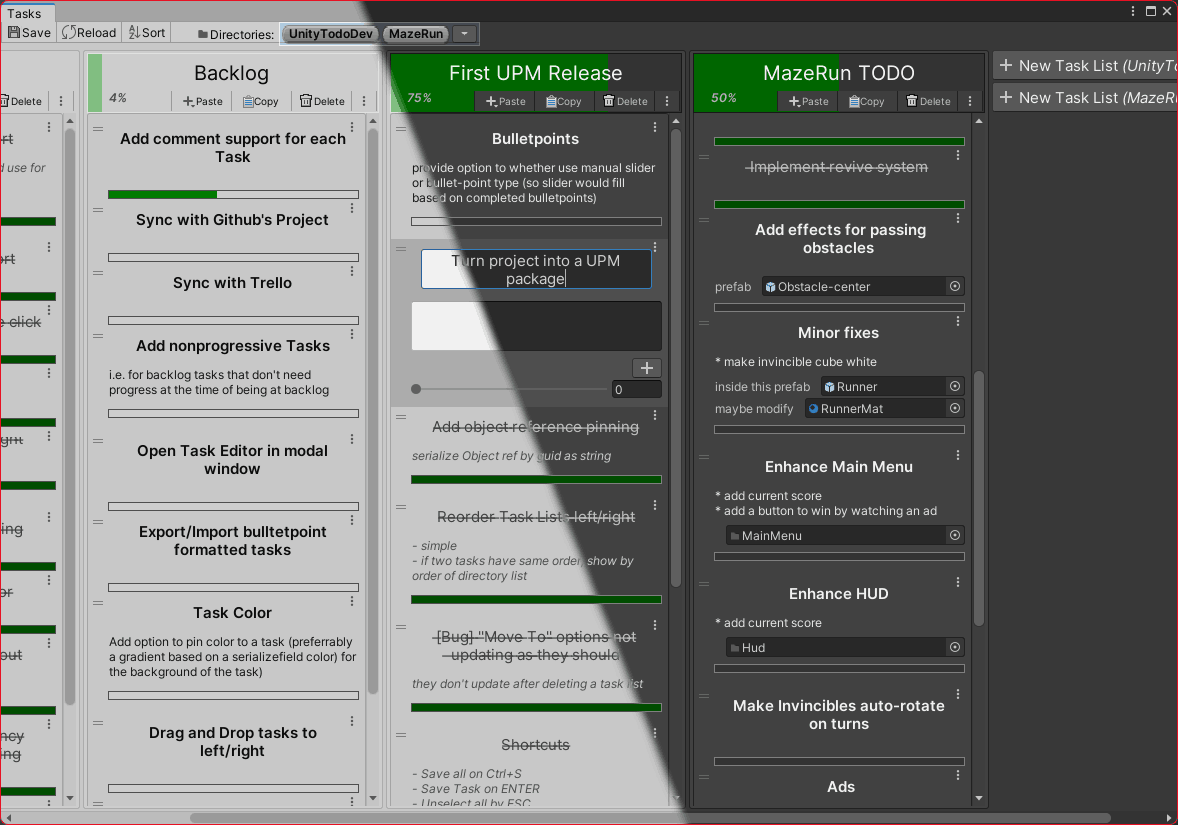Delete the First UPM Release list
This screenshot has width=1178, height=825.
(625, 101)
